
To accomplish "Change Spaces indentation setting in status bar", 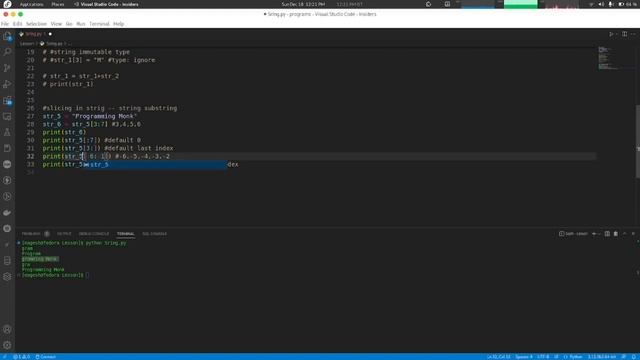I will point(524,357).
